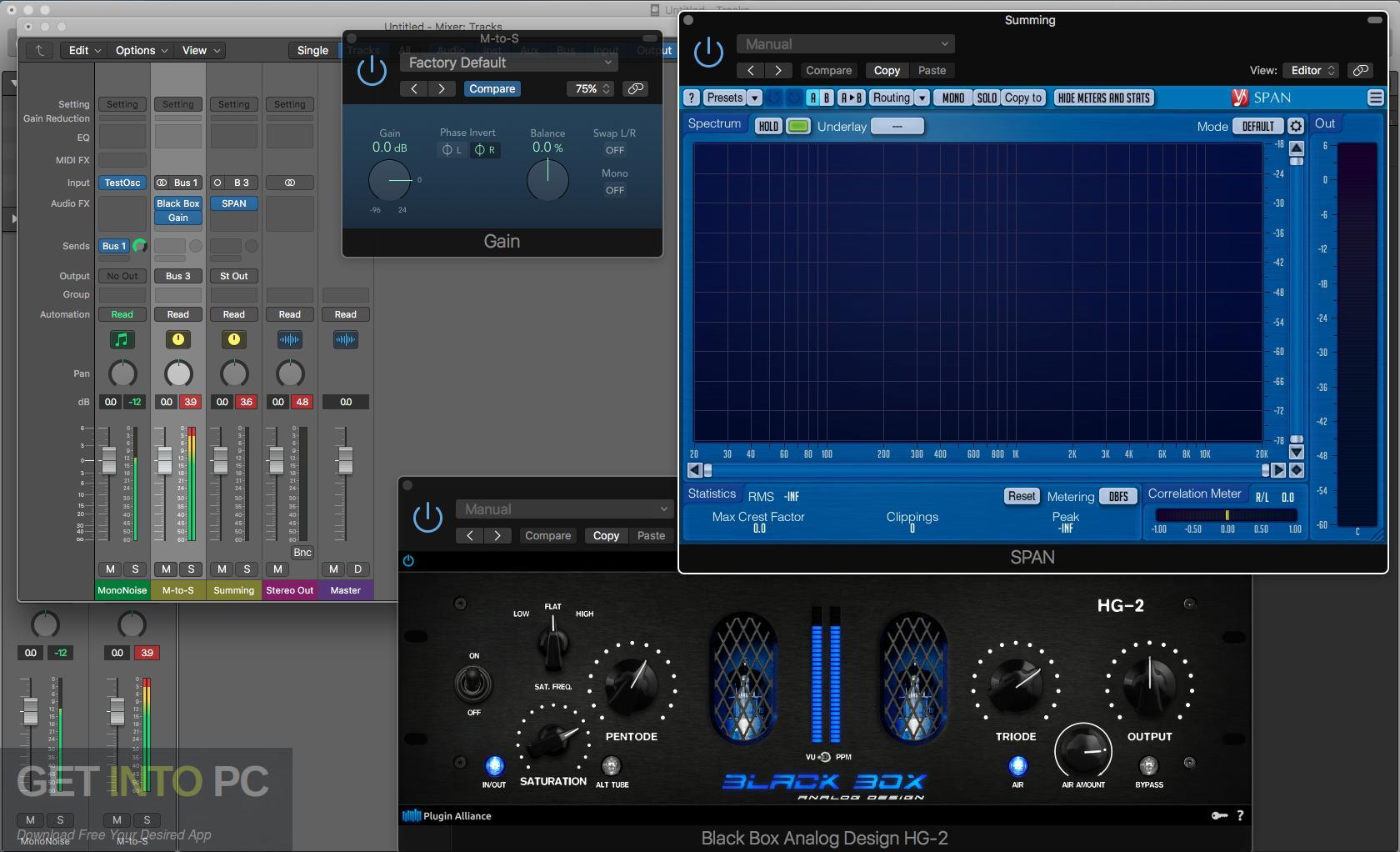Image resolution: width=1400 pixels, height=852 pixels.
Task: Click the Summing channel yellow knob icon
Action: click(x=234, y=339)
